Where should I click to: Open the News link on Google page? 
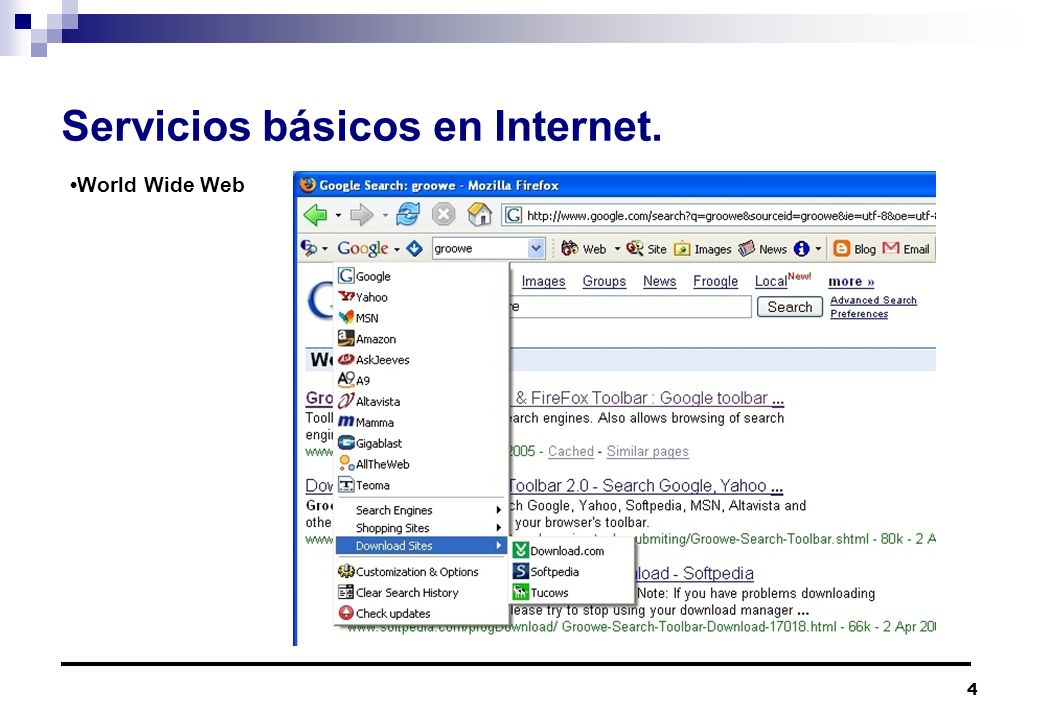tap(659, 281)
